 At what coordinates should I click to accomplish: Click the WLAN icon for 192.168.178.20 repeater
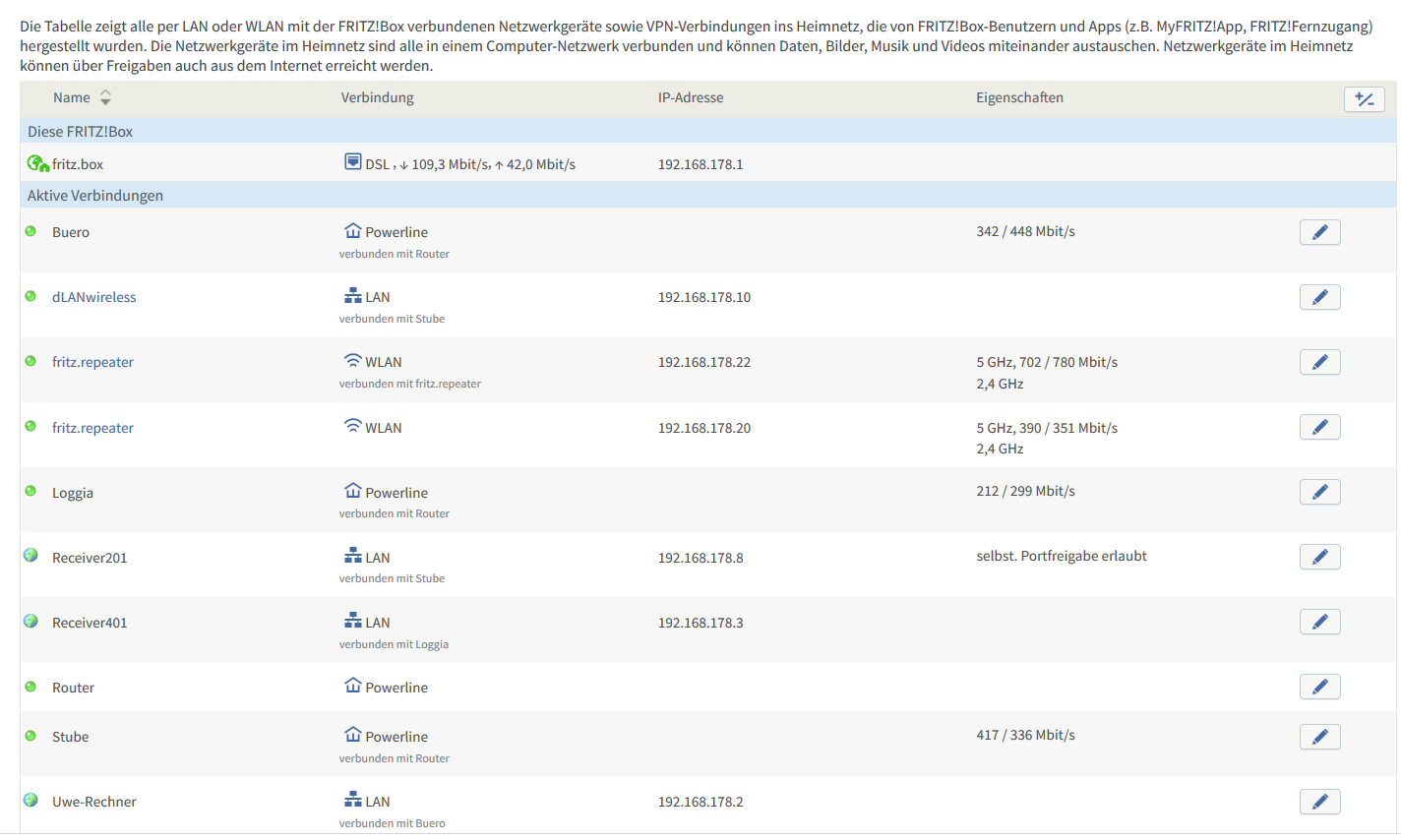(x=353, y=426)
